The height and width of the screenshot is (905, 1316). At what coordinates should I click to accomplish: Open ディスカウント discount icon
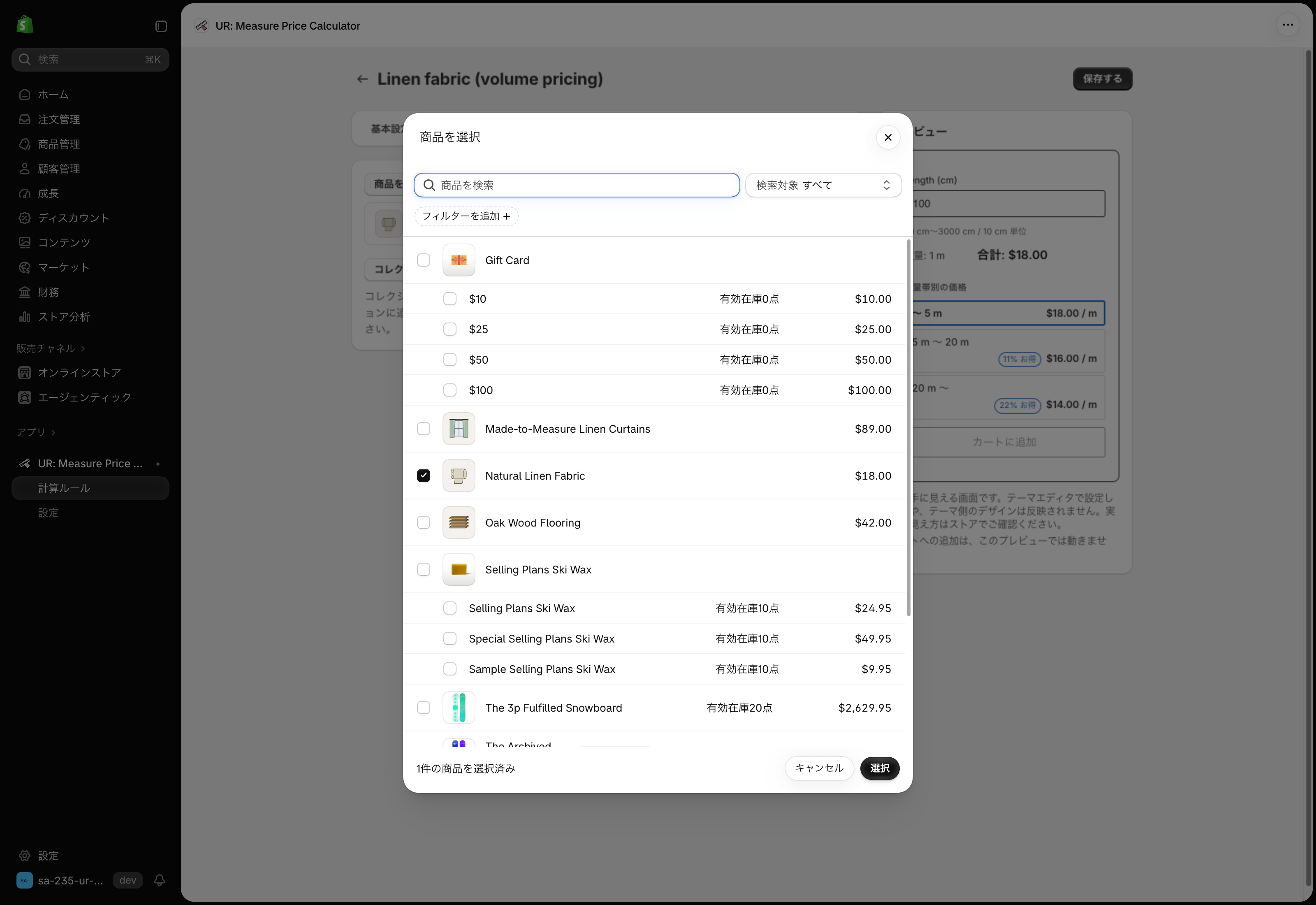(24, 218)
